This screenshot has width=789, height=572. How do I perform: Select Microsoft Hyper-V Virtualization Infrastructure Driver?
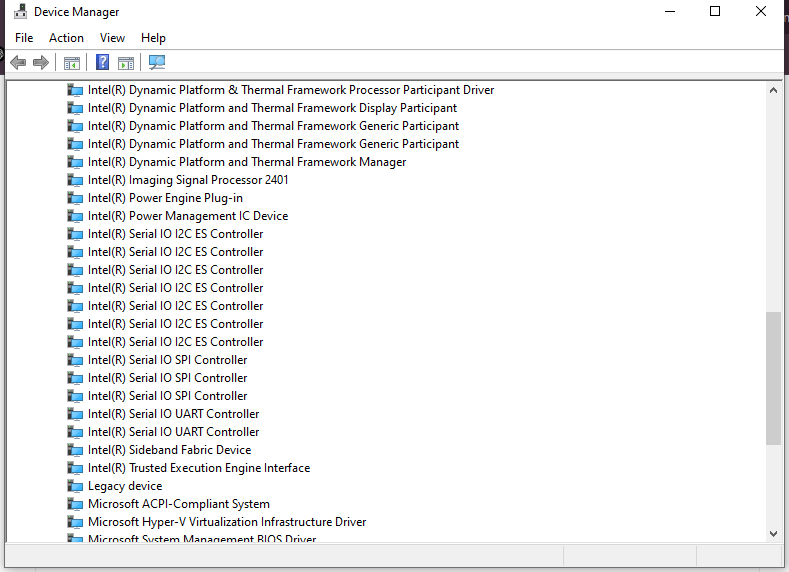227,522
